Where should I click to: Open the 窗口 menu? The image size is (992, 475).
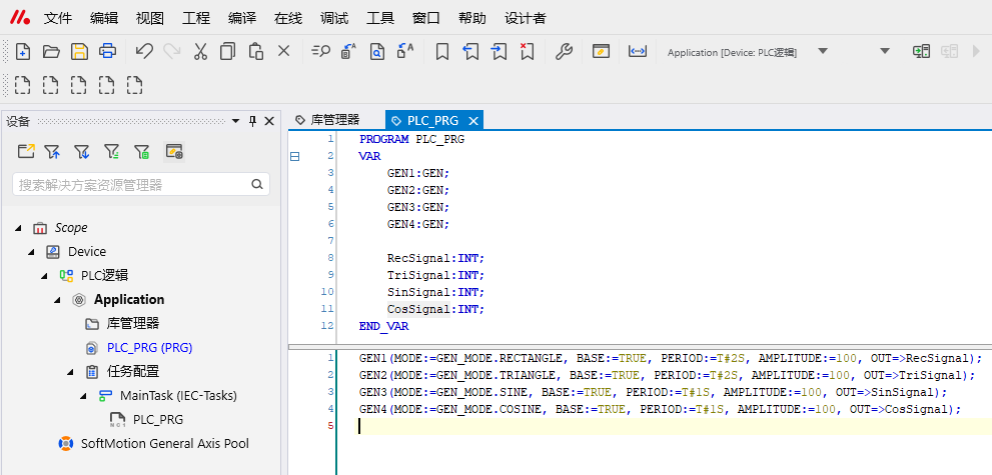click(426, 18)
